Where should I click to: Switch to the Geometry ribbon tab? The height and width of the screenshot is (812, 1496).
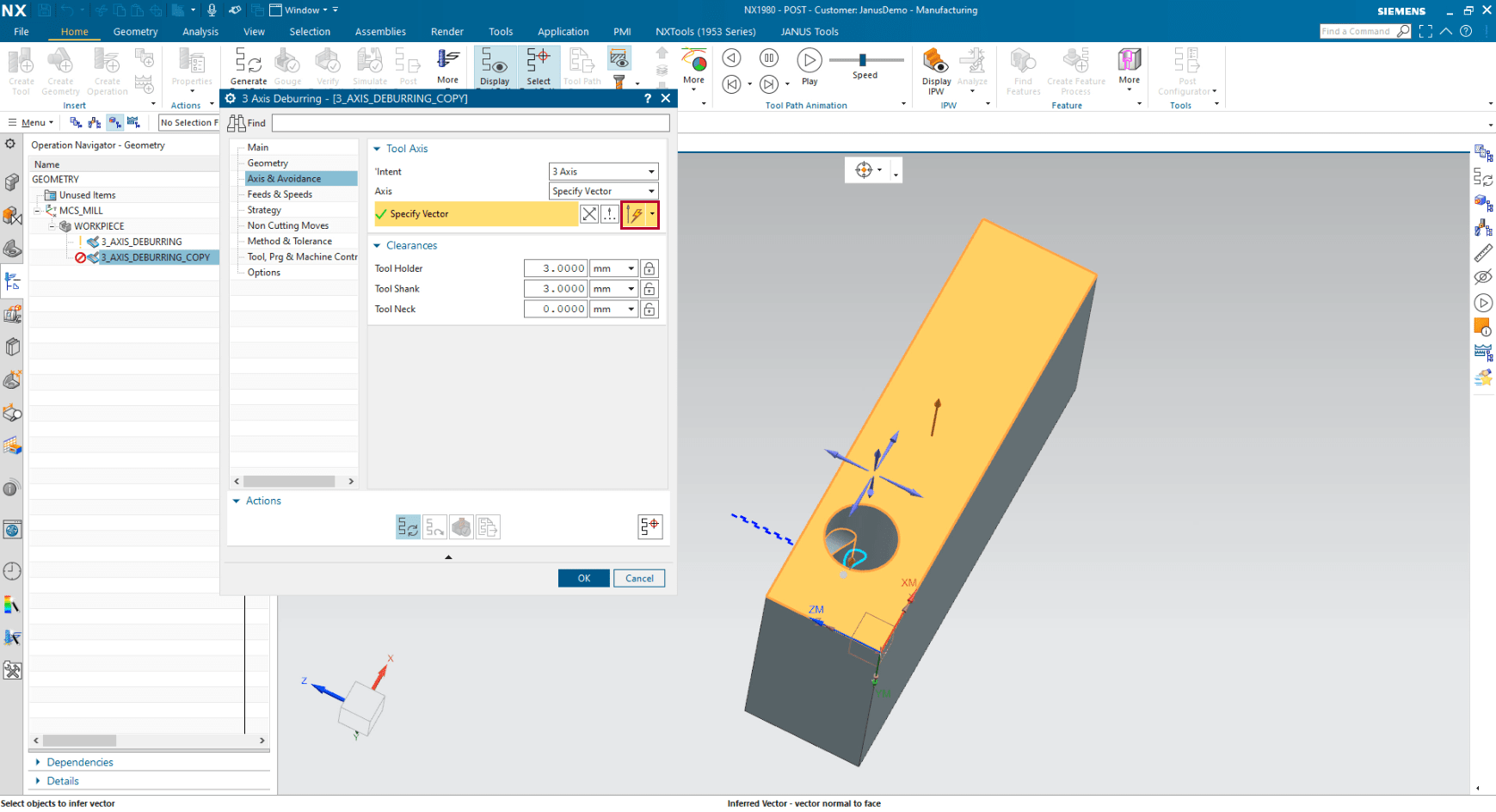135,31
